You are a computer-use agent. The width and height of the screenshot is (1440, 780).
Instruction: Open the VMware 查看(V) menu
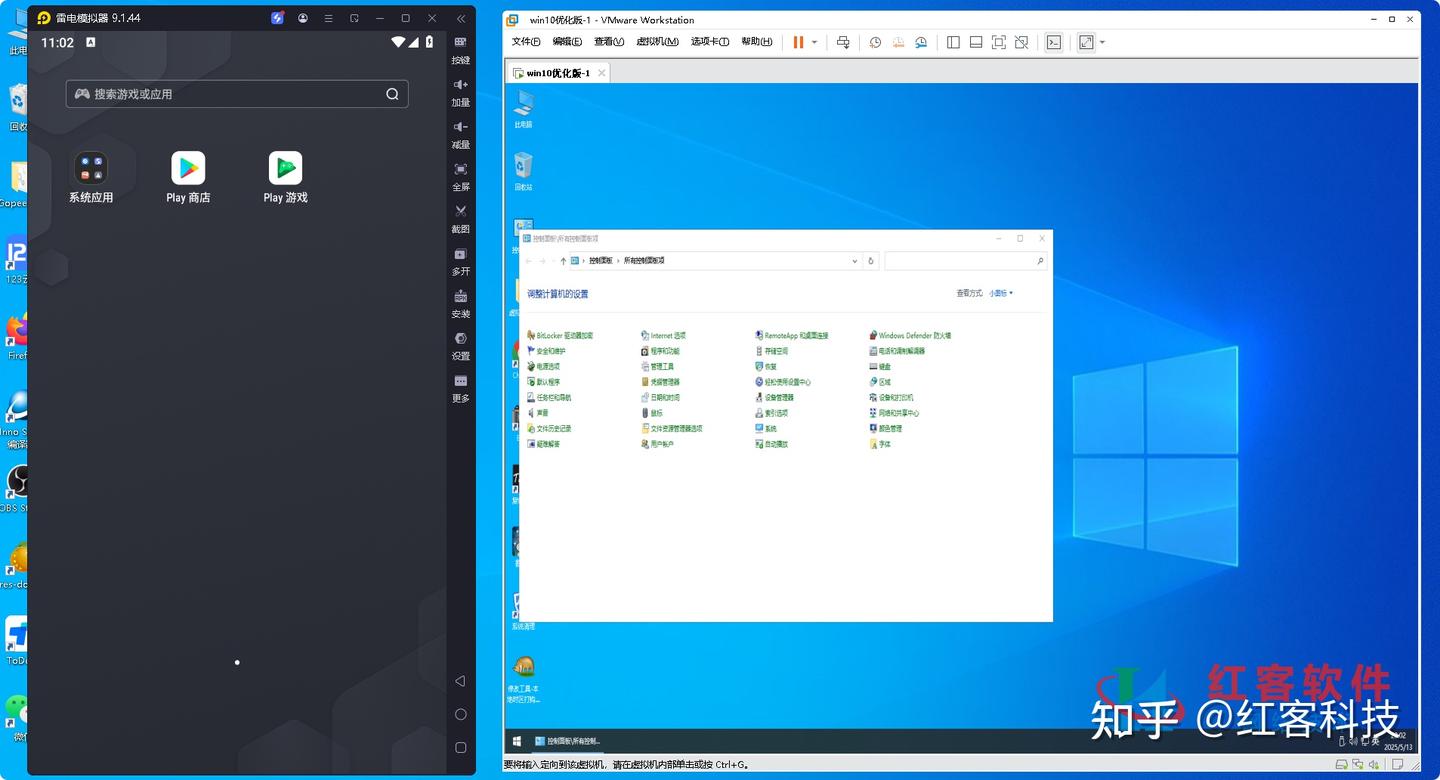click(x=608, y=42)
